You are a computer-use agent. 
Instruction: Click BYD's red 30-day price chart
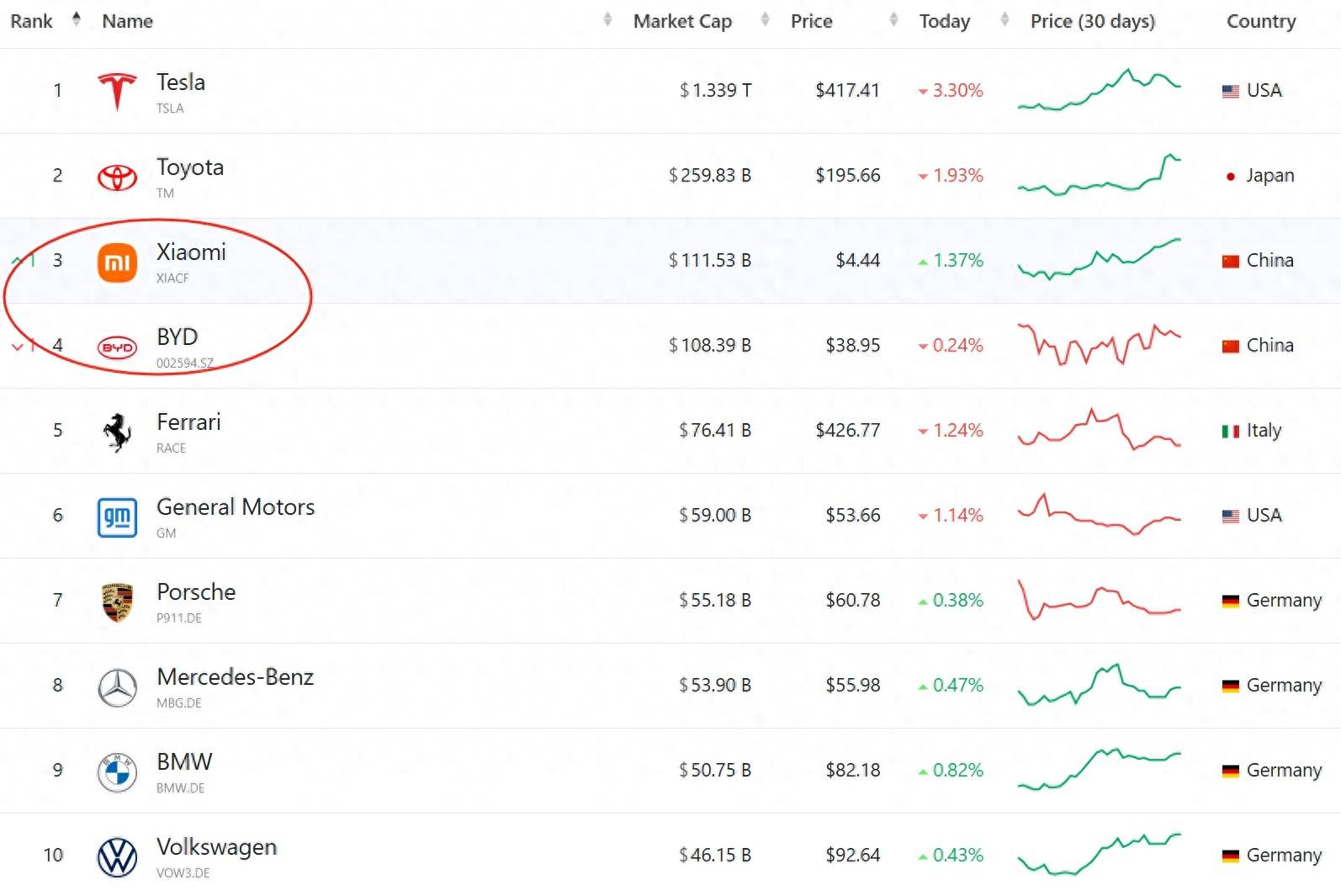[x=1099, y=345]
